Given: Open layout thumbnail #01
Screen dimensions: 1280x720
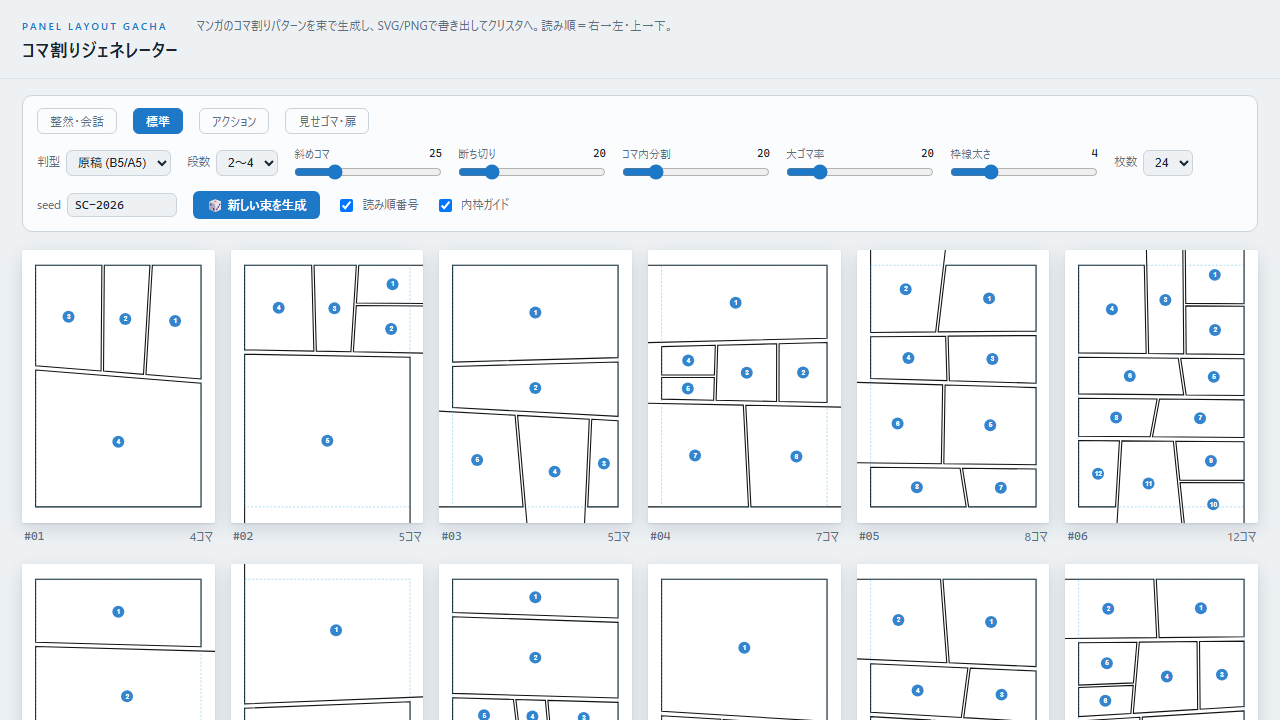Looking at the screenshot, I should click(118, 386).
